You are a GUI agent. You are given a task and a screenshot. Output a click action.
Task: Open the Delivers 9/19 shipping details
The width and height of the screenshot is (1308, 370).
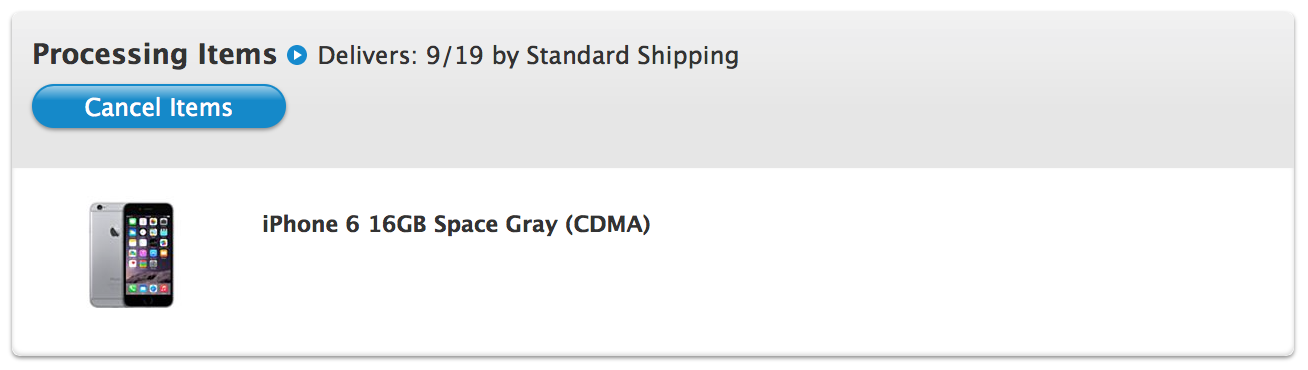pyautogui.click(x=528, y=56)
